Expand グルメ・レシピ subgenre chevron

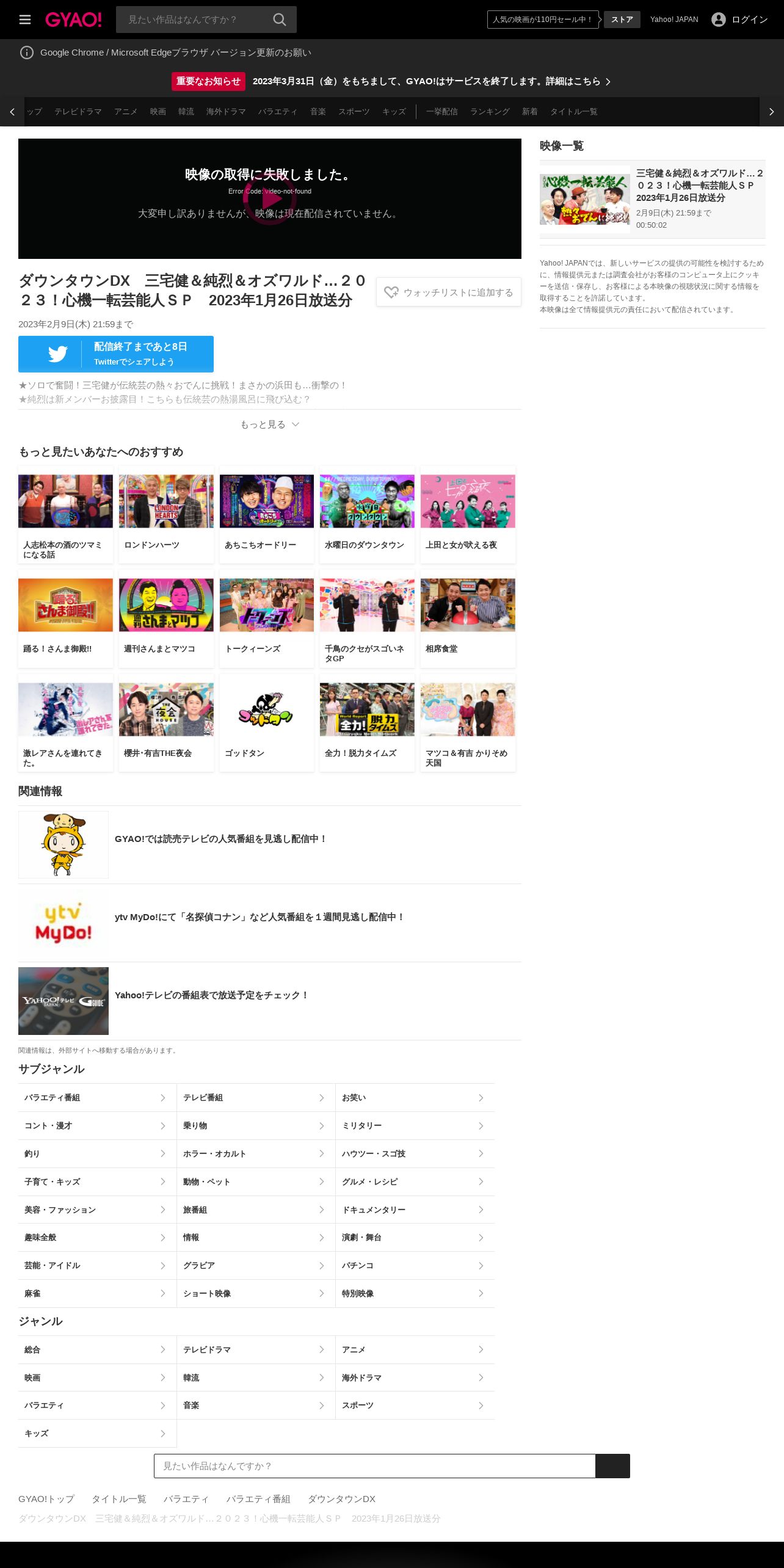[481, 1181]
